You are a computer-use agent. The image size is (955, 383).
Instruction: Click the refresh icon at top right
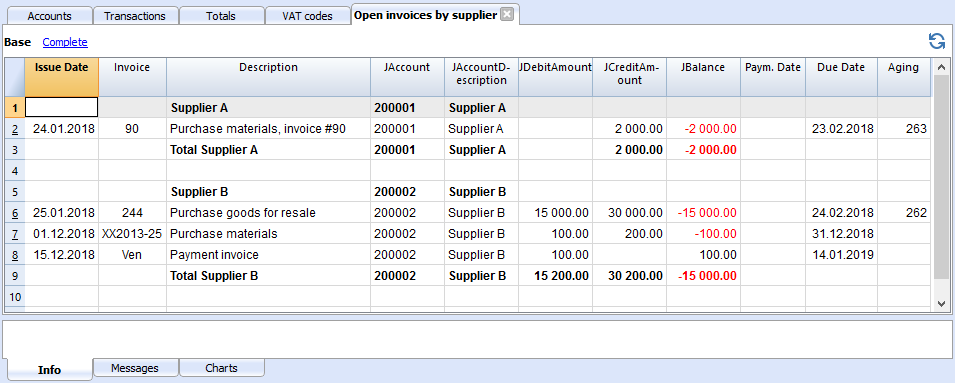pos(936,41)
